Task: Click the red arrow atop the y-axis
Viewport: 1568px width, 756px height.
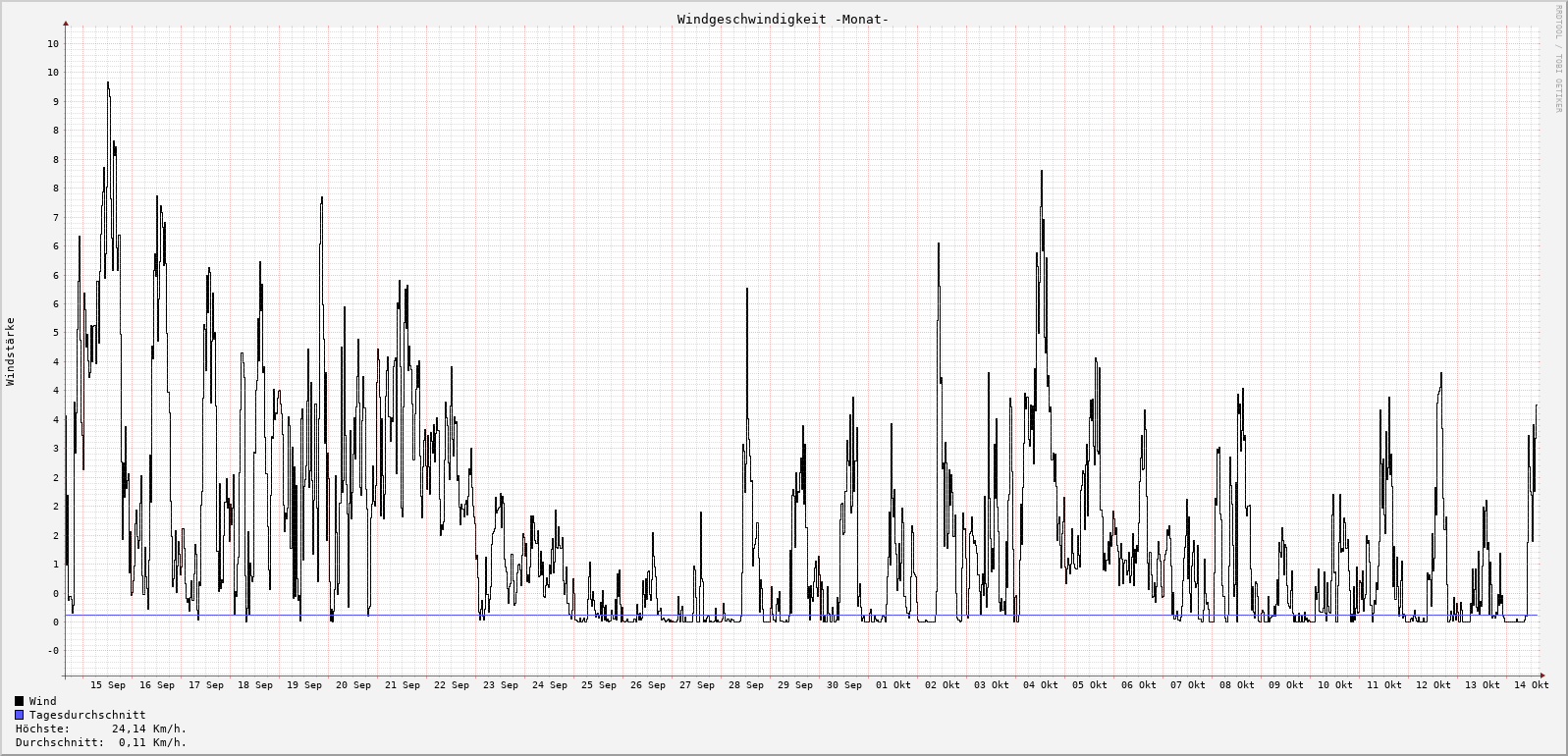Action: 66,23
